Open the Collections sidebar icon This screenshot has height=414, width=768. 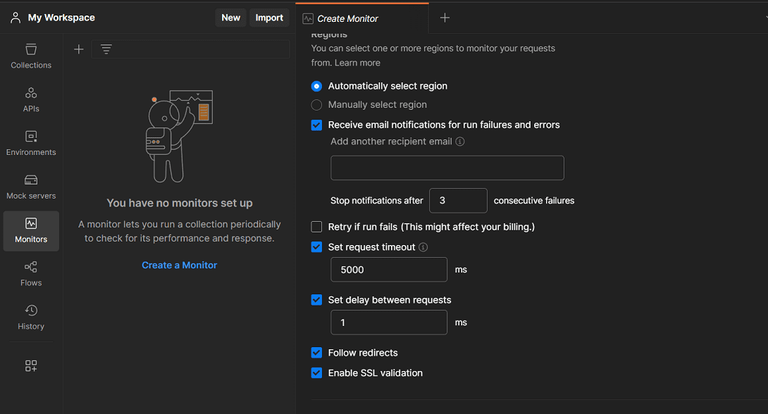tap(31, 56)
